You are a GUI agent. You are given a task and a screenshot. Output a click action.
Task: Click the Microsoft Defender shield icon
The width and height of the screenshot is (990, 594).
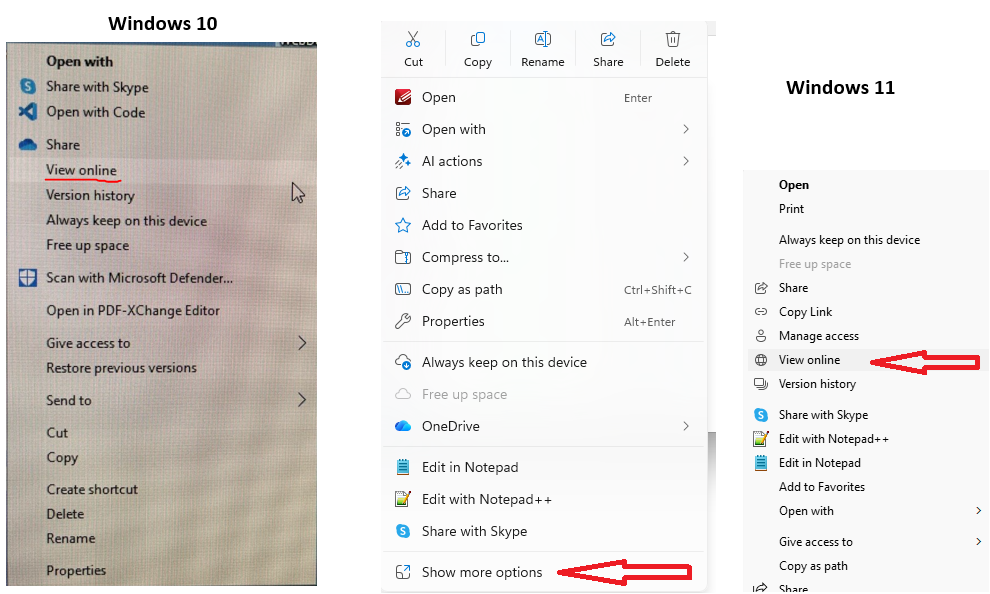pos(28,278)
